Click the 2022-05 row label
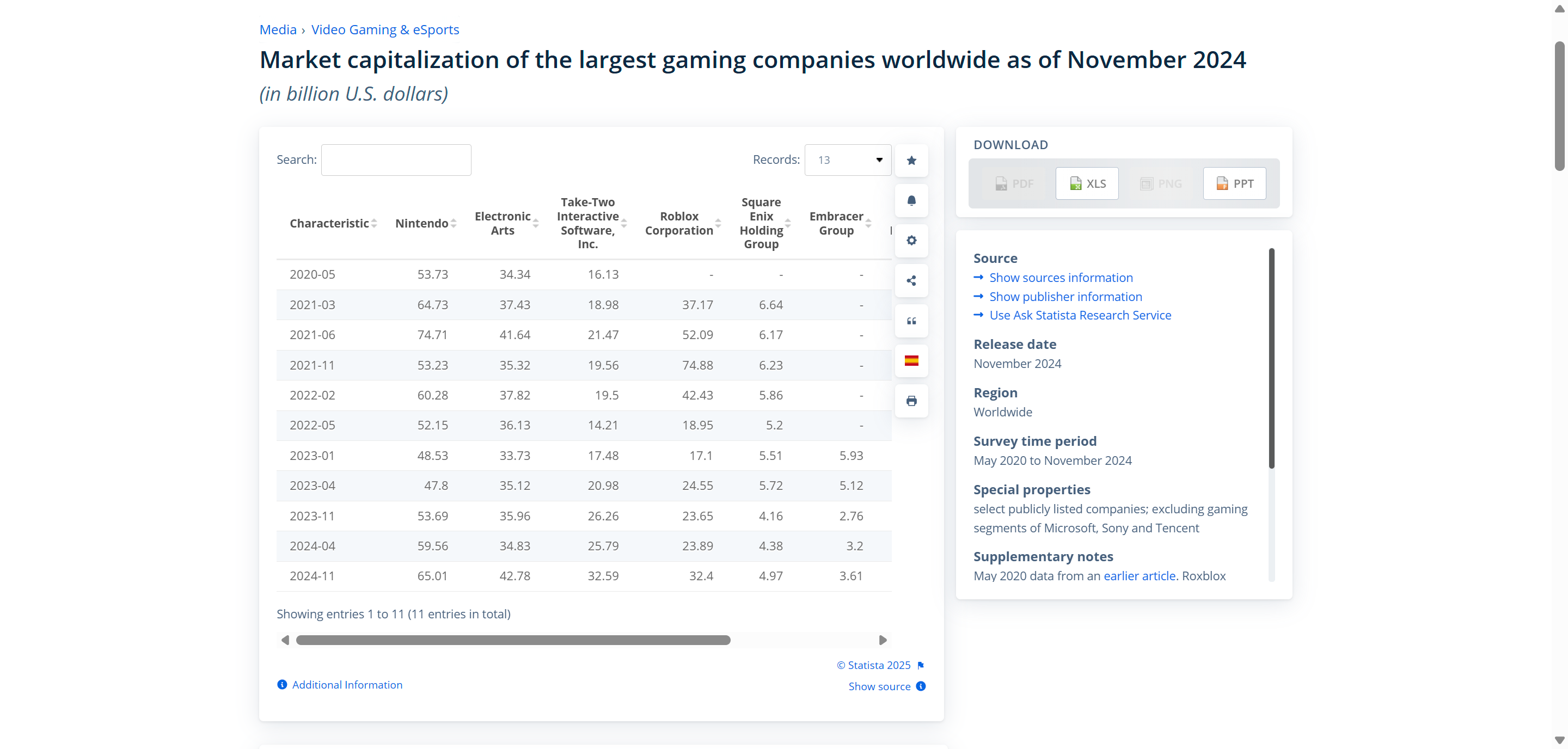This screenshot has height=749, width=1568. [313, 425]
